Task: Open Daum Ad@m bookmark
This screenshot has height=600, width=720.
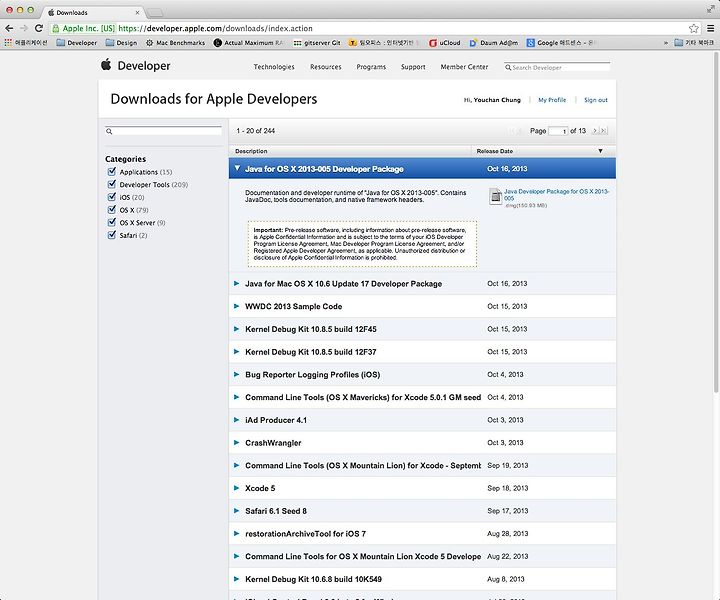Action: [x=494, y=43]
